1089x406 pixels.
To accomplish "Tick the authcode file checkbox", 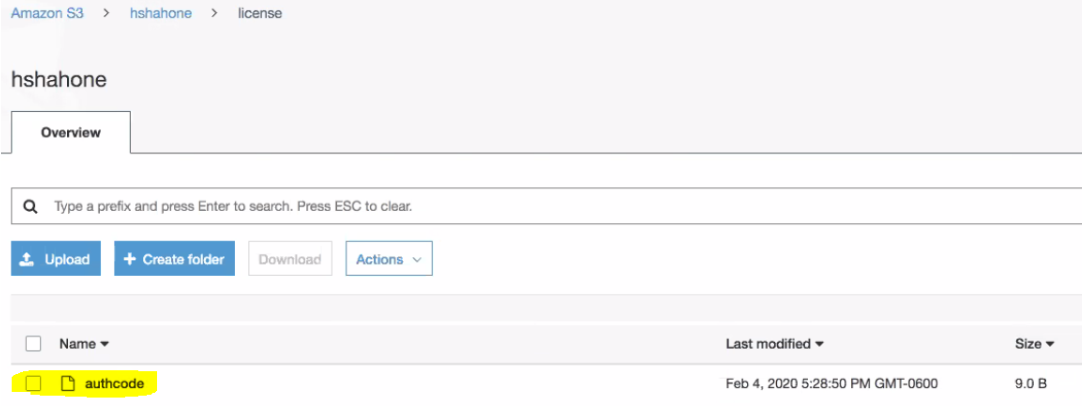I will click(33, 383).
